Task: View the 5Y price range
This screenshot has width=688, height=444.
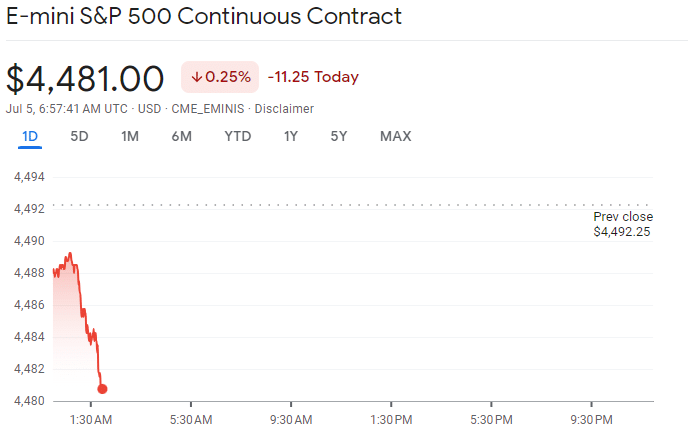Action: point(339,136)
